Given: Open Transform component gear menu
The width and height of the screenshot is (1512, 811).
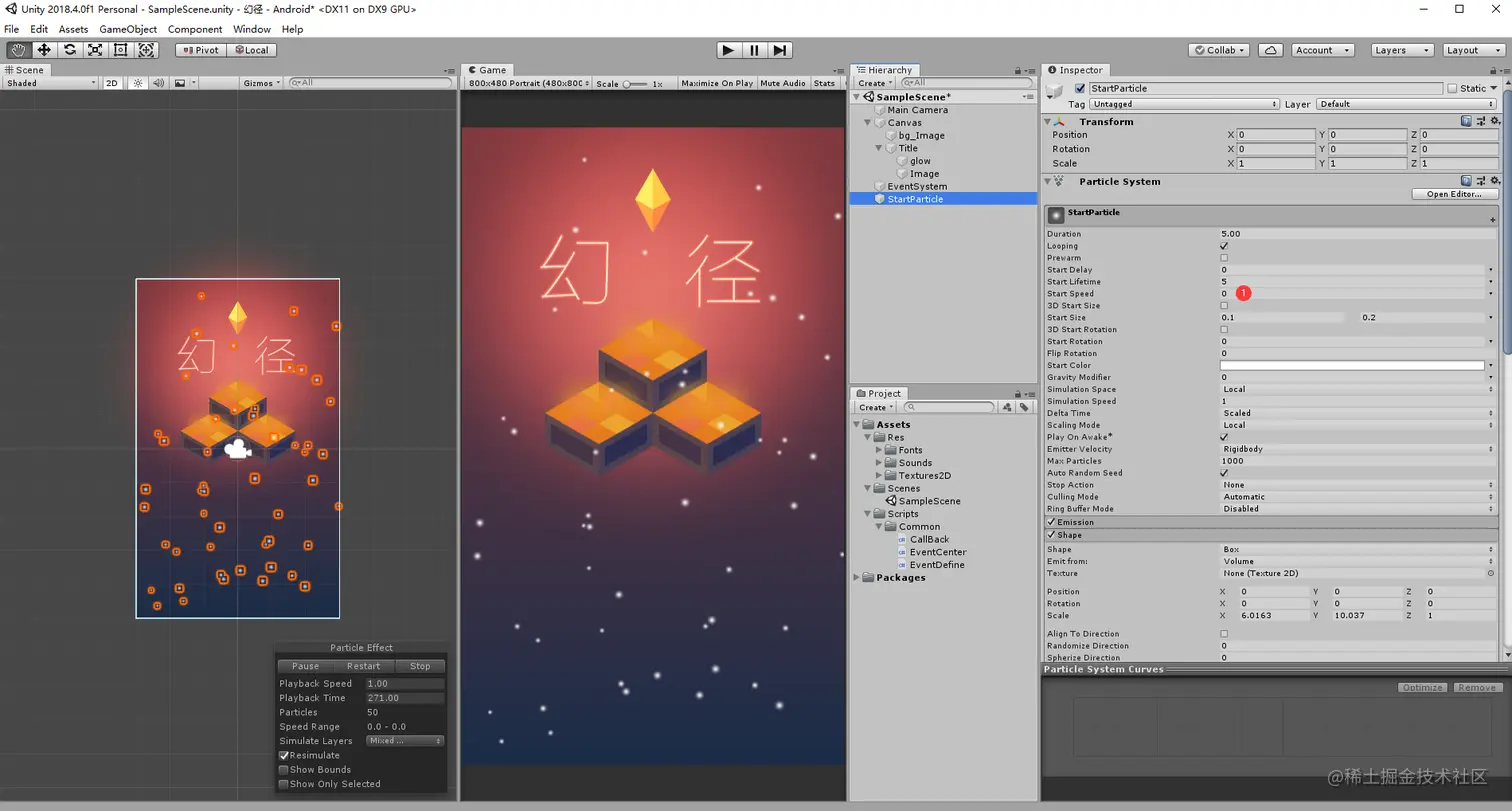Looking at the screenshot, I should (x=1495, y=121).
